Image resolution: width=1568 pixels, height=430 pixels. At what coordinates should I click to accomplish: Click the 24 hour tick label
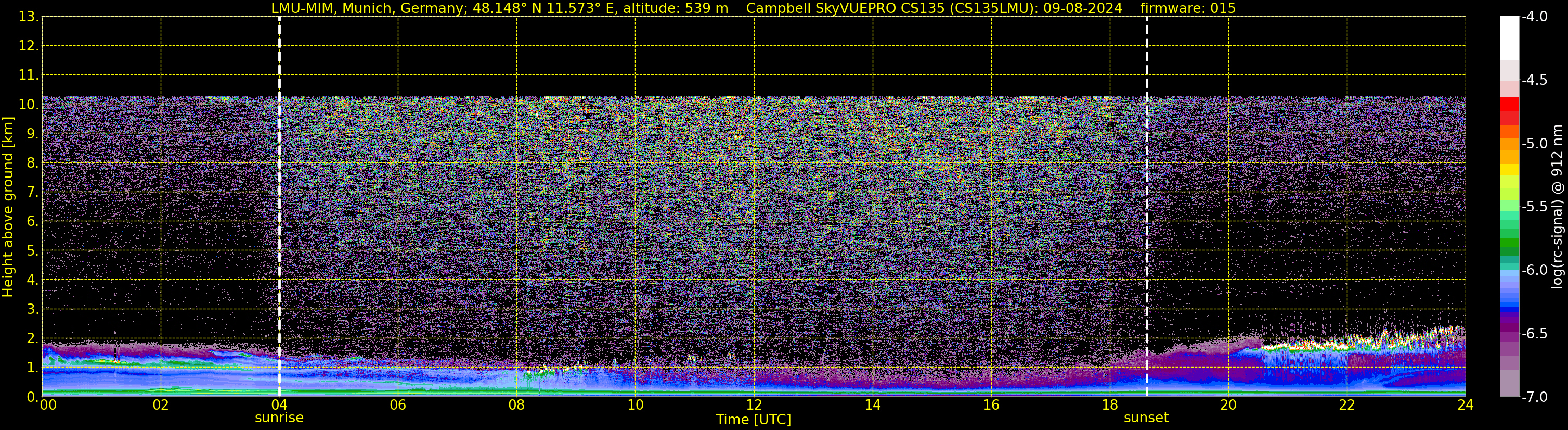tap(1465, 405)
